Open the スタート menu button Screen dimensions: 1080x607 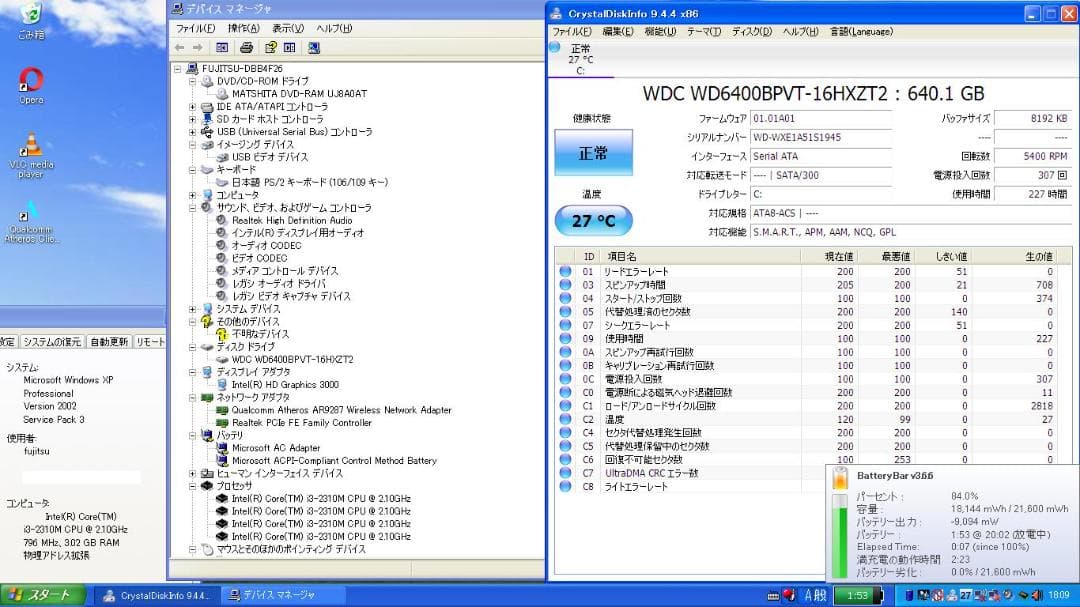pos(43,595)
